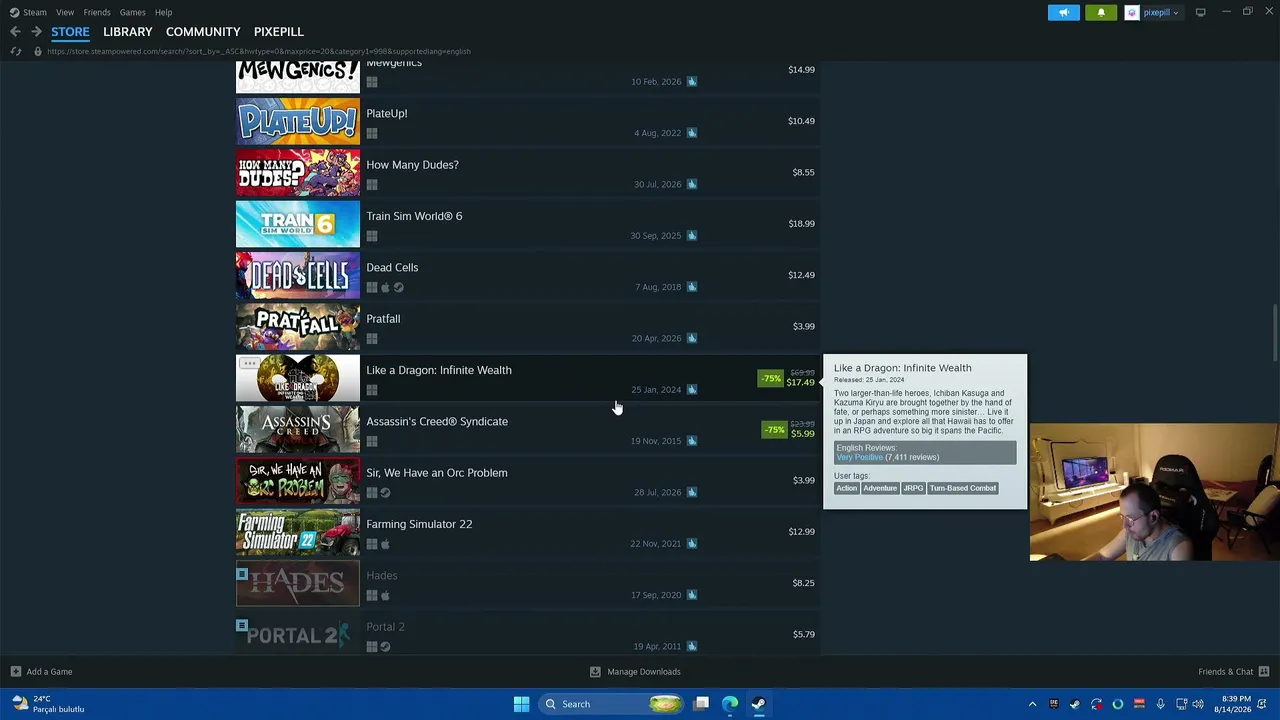Open the green notifications bell
This screenshot has width=1280, height=720.
point(1101,12)
